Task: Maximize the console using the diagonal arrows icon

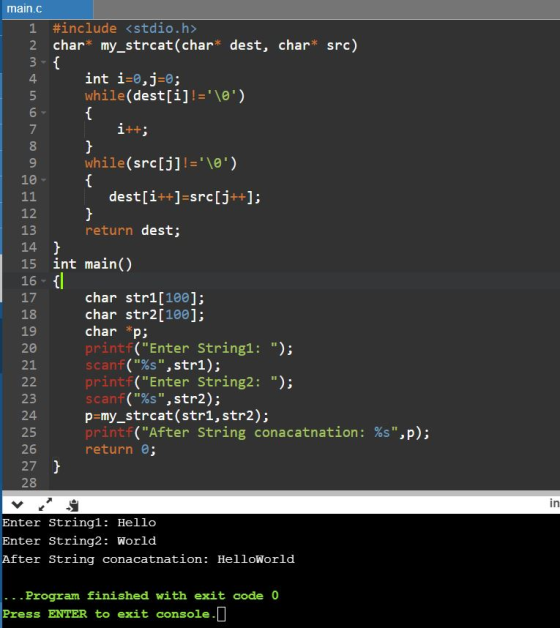Action: (x=45, y=504)
